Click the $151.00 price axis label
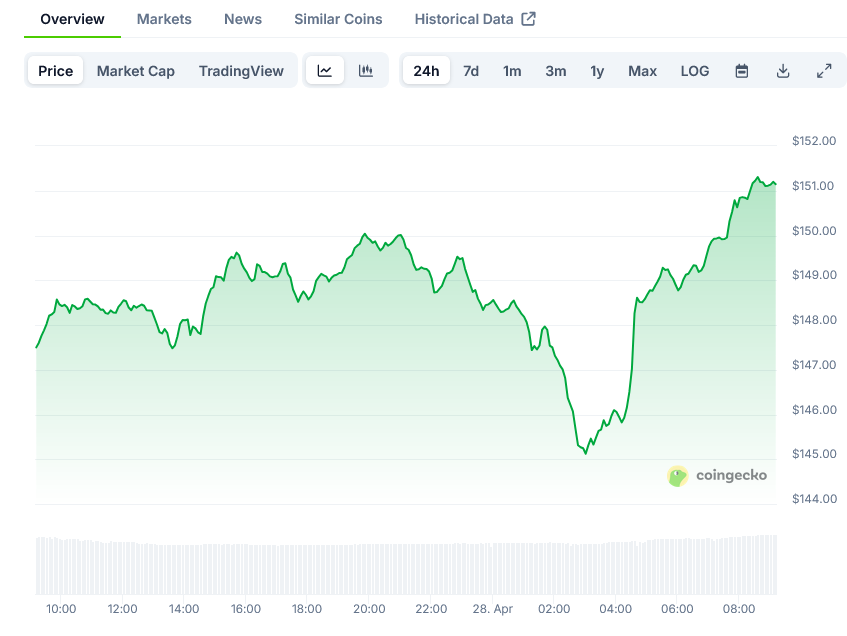The image size is (847, 636). (x=813, y=186)
